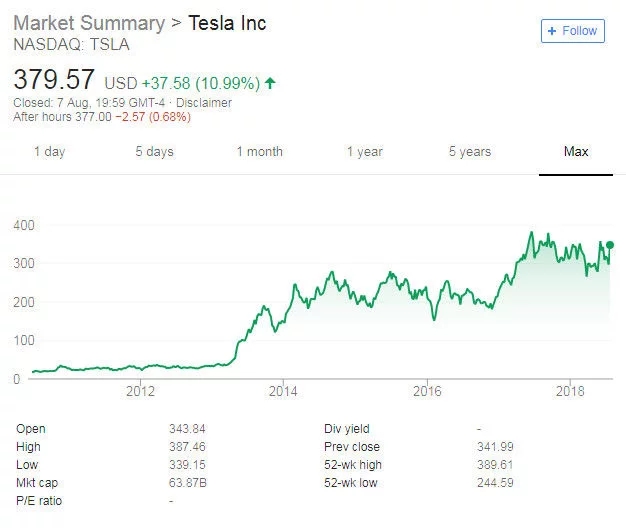Click the 379.57 stock price
The width and height of the screenshot is (626, 528).
pyautogui.click(x=54, y=80)
